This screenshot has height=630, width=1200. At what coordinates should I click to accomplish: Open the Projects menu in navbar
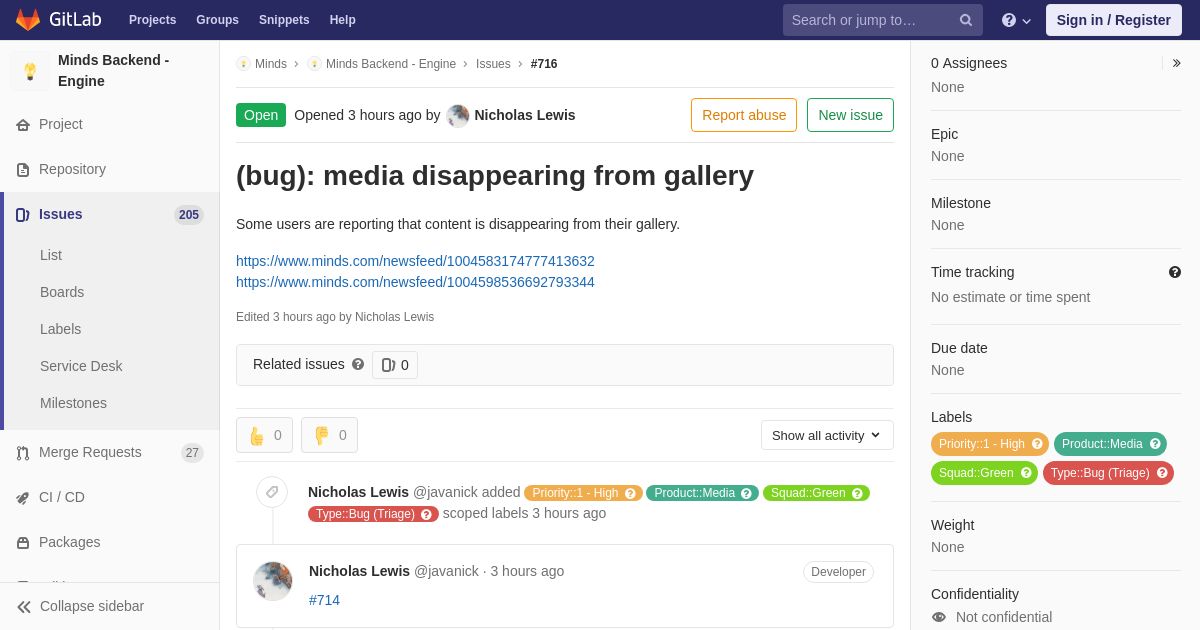click(x=152, y=20)
